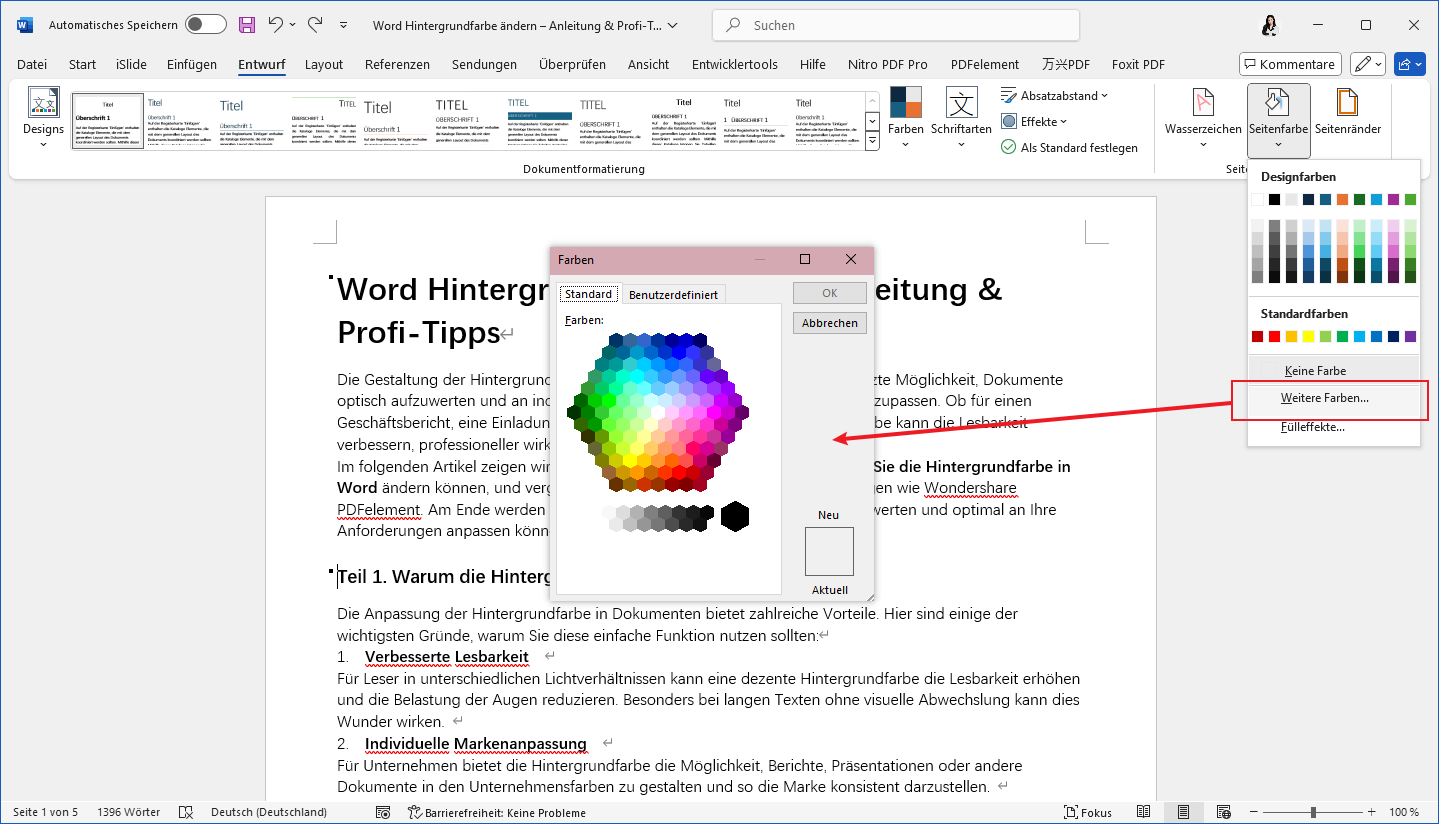The width and height of the screenshot is (1439, 824).
Task: Switch to the Einfügen ribbon tab
Action: click(x=192, y=64)
